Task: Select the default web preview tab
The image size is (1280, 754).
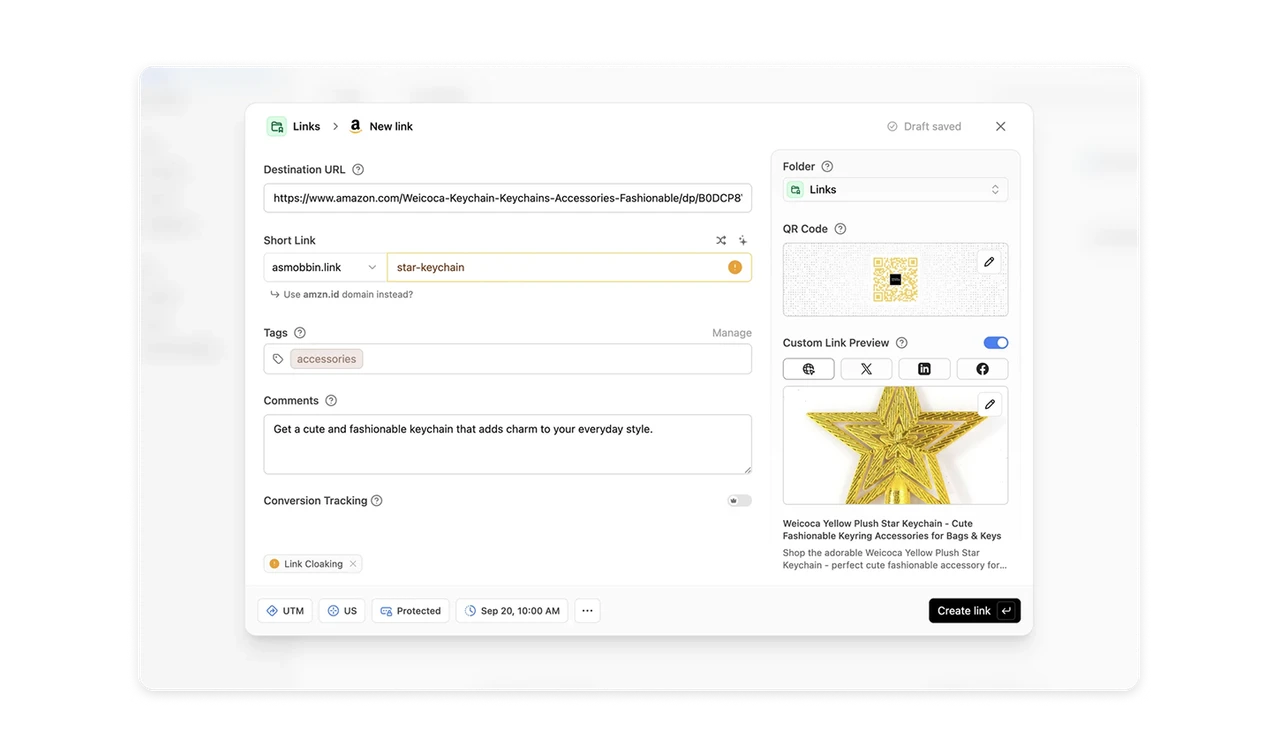Action: click(808, 369)
